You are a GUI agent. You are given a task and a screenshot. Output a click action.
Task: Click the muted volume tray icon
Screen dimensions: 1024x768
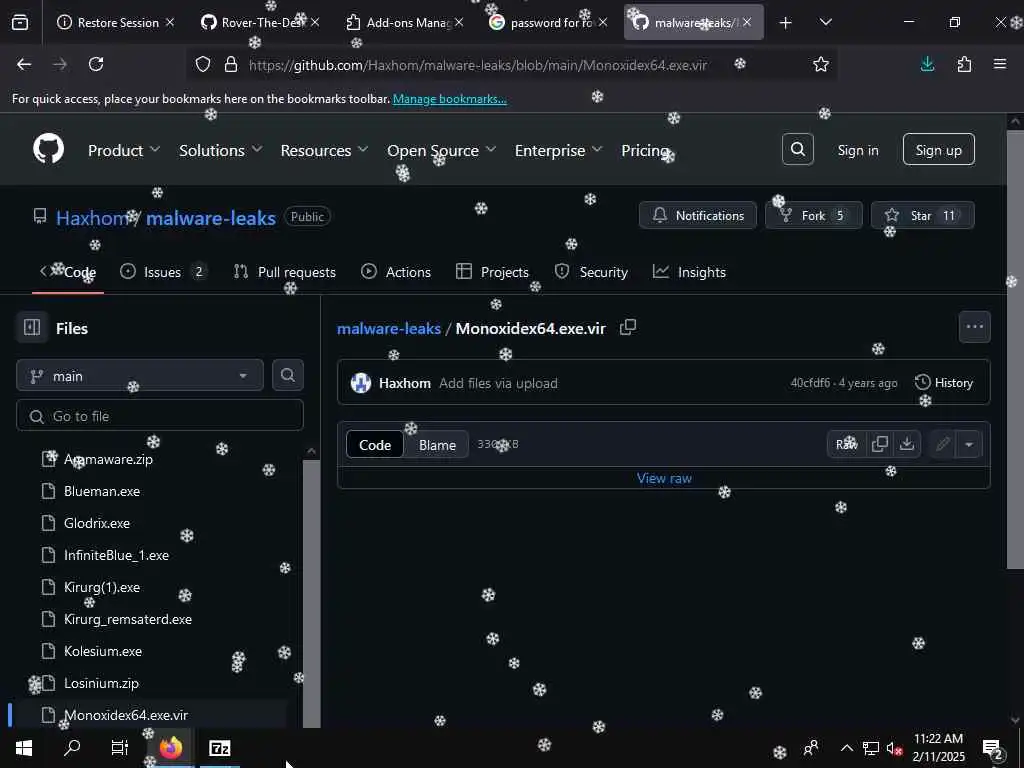click(893, 748)
